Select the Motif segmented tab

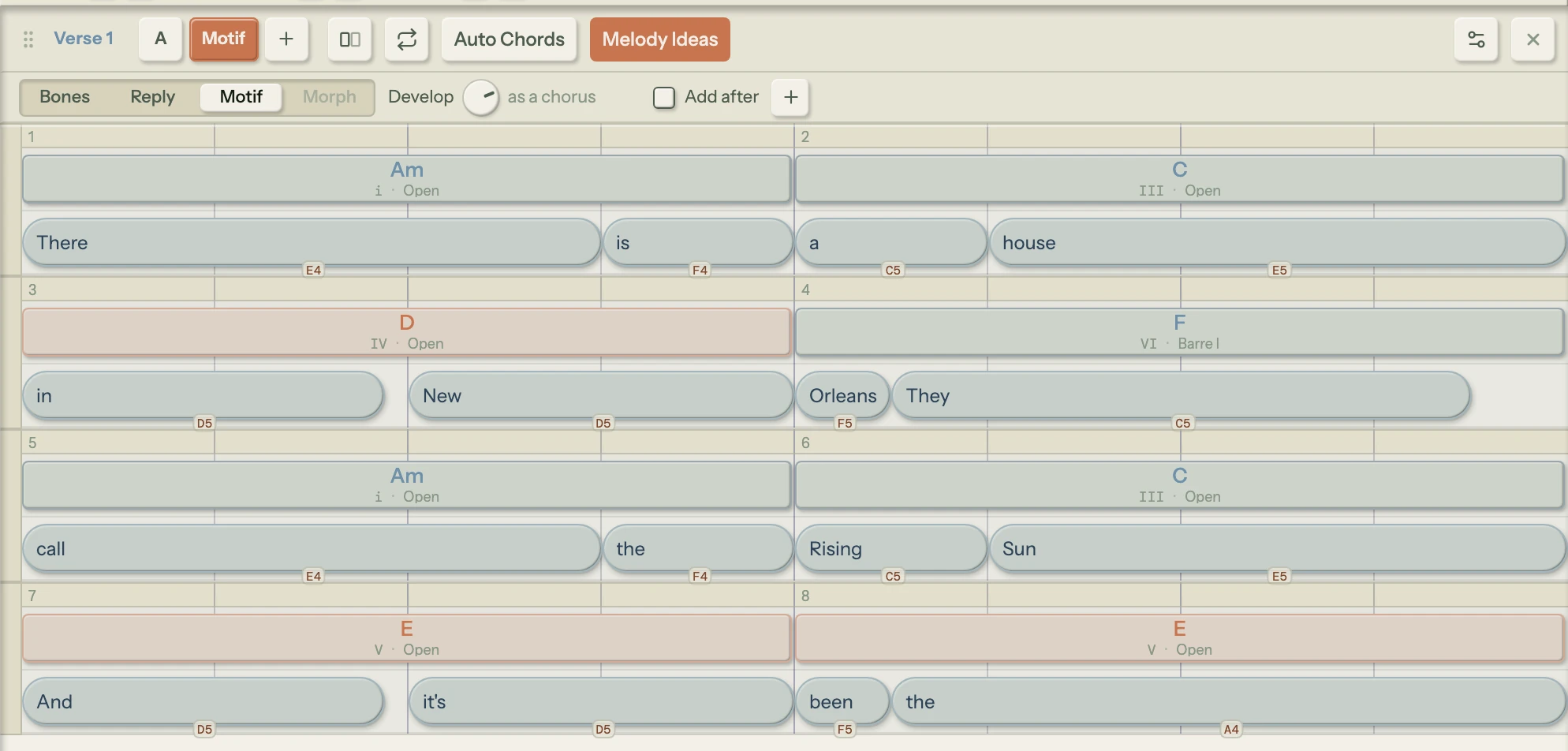pos(241,97)
